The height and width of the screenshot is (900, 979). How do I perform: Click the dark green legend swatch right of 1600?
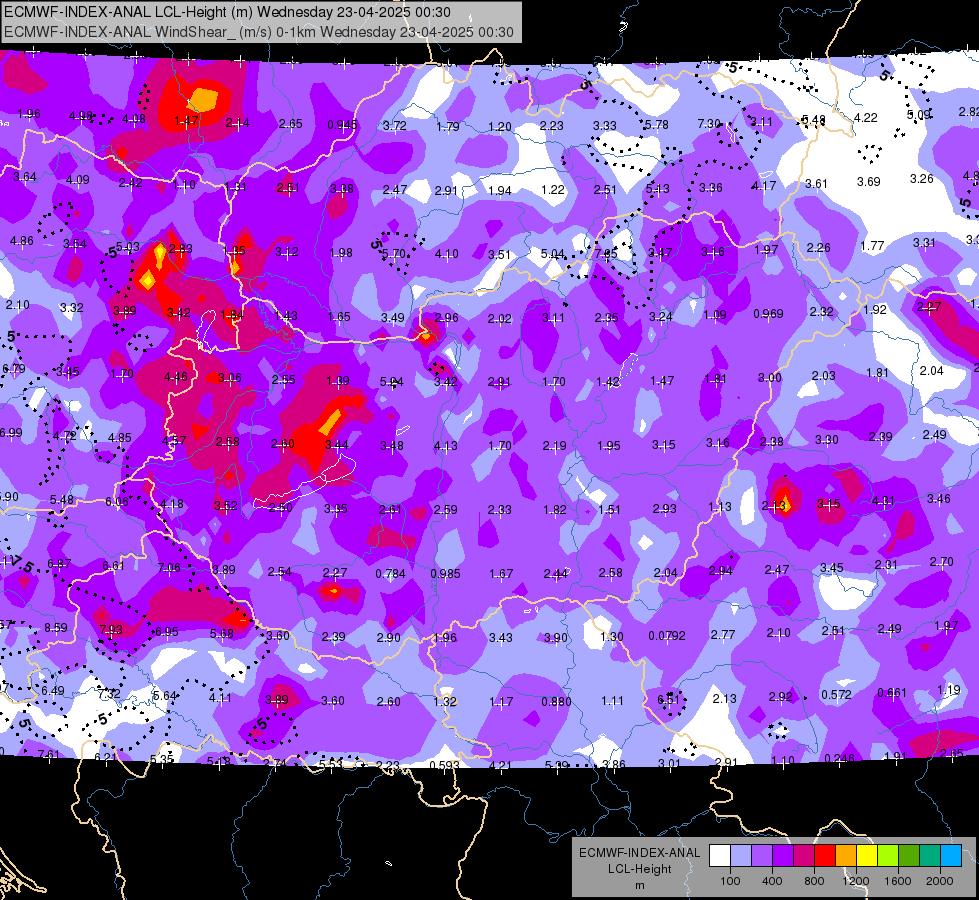tap(909, 856)
